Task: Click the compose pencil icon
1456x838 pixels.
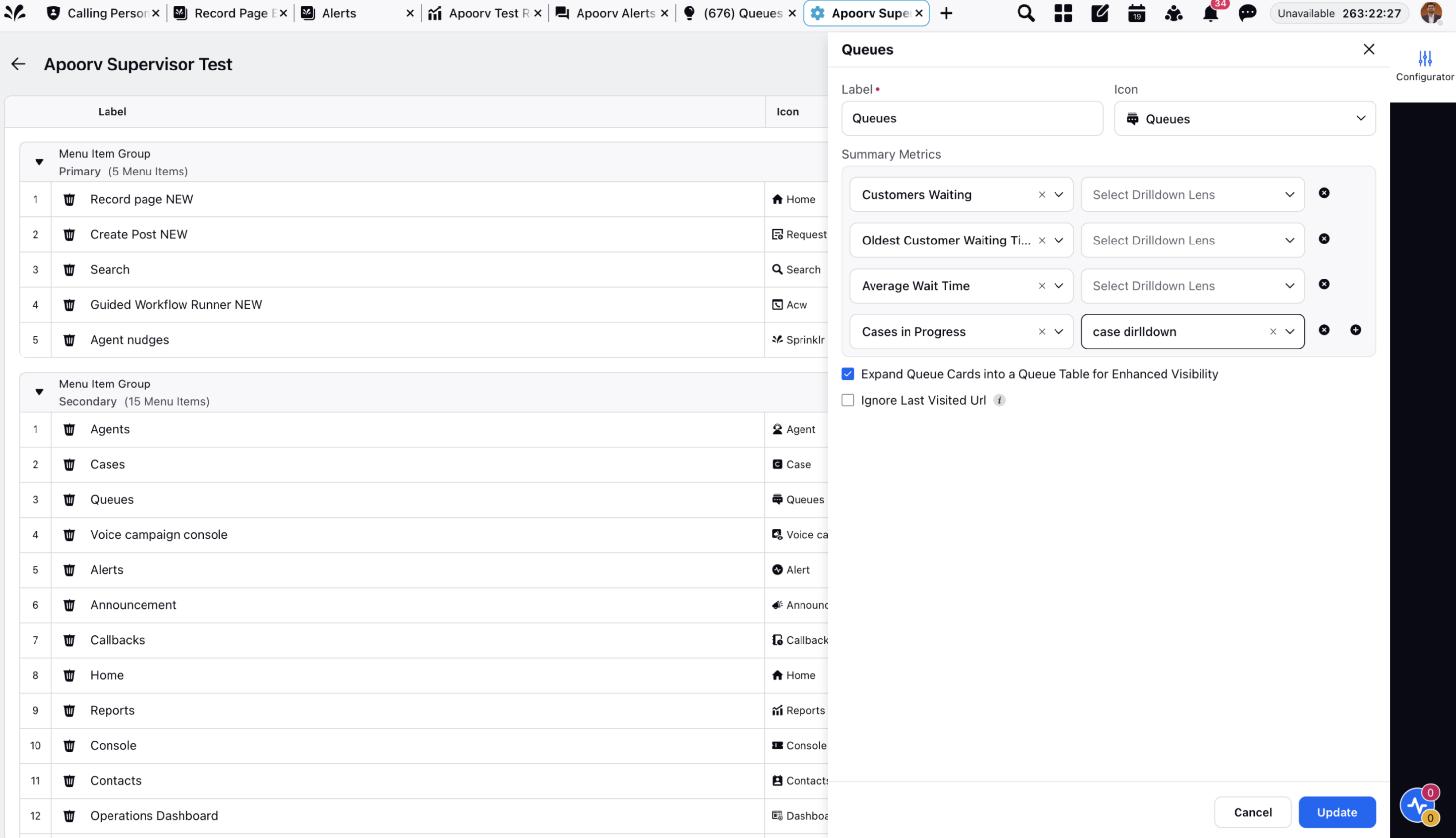Action: point(1099,13)
